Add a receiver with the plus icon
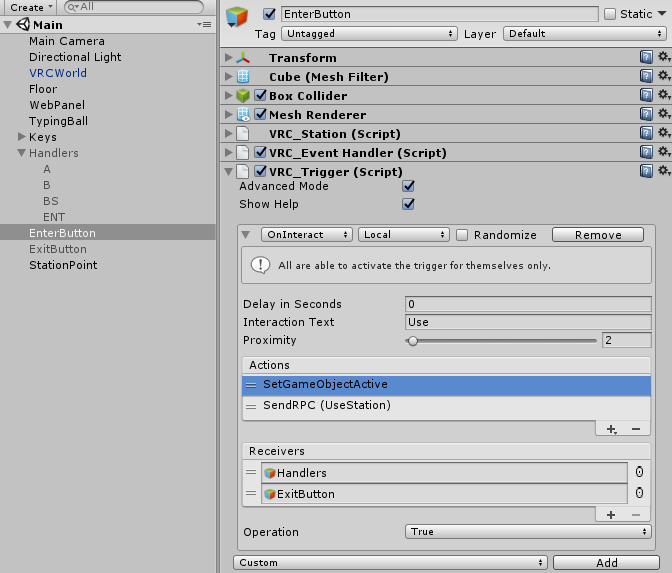Viewport: 672px width, 573px height. click(x=611, y=515)
